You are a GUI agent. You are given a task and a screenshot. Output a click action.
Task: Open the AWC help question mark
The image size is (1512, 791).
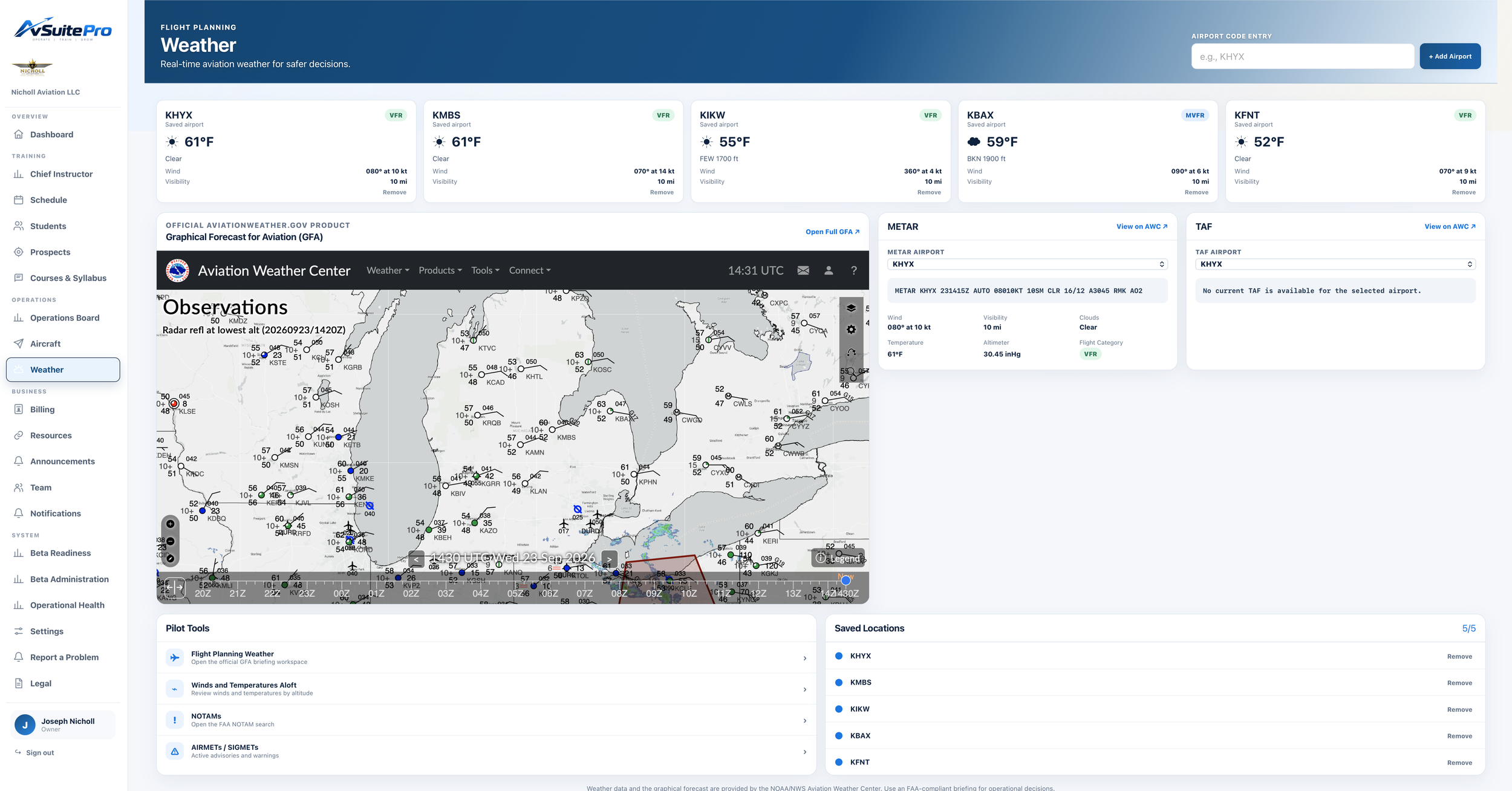[x=854, y=270]
